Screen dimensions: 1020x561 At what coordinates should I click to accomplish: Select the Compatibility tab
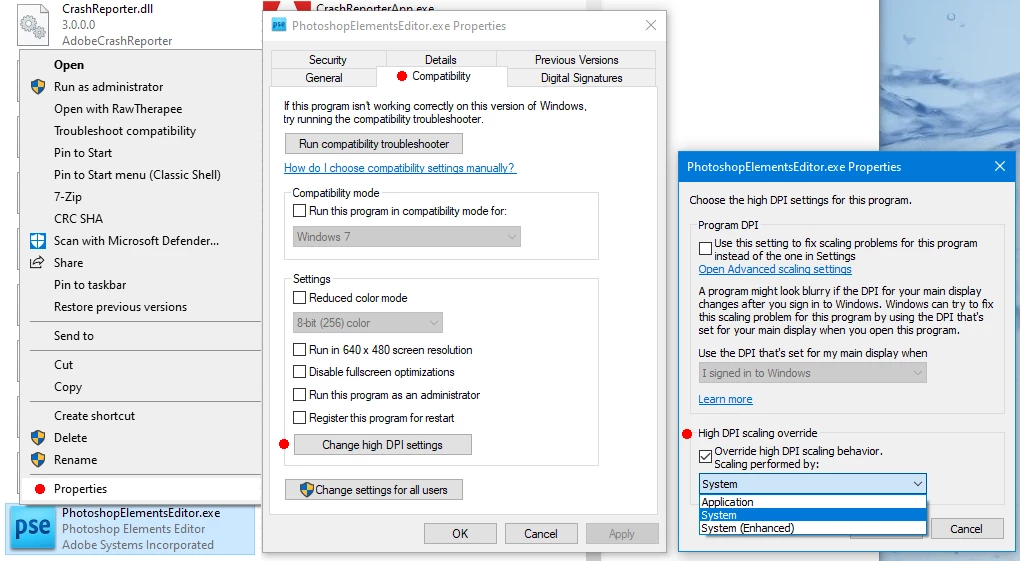(x=441, y=76)
